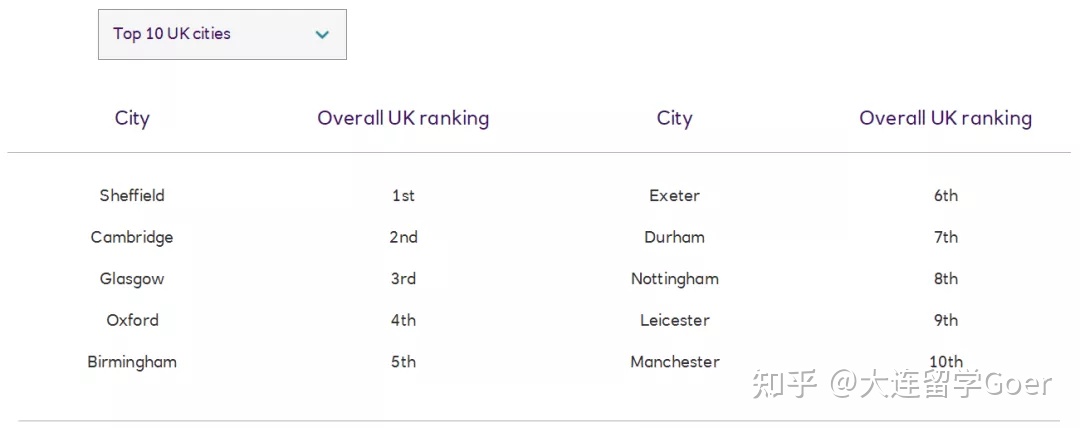The image size is (1080, 428).
Task: Select Durham in the right column
Action: [674, 237]
